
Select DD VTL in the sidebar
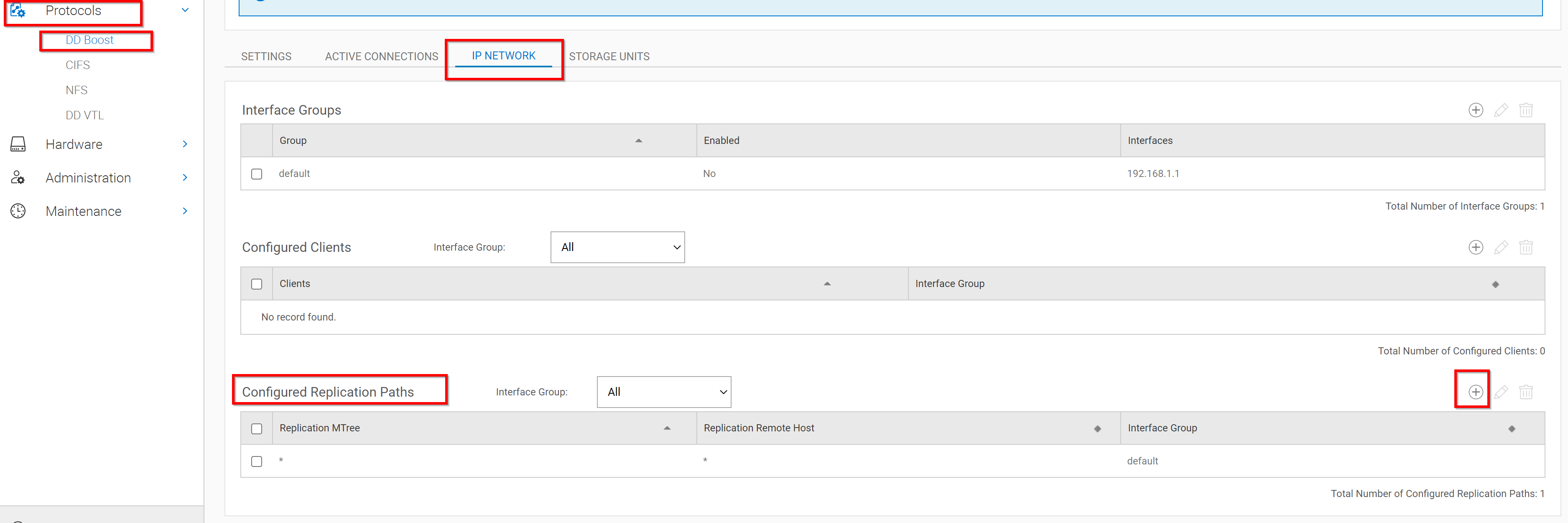(x=84, y=115)
